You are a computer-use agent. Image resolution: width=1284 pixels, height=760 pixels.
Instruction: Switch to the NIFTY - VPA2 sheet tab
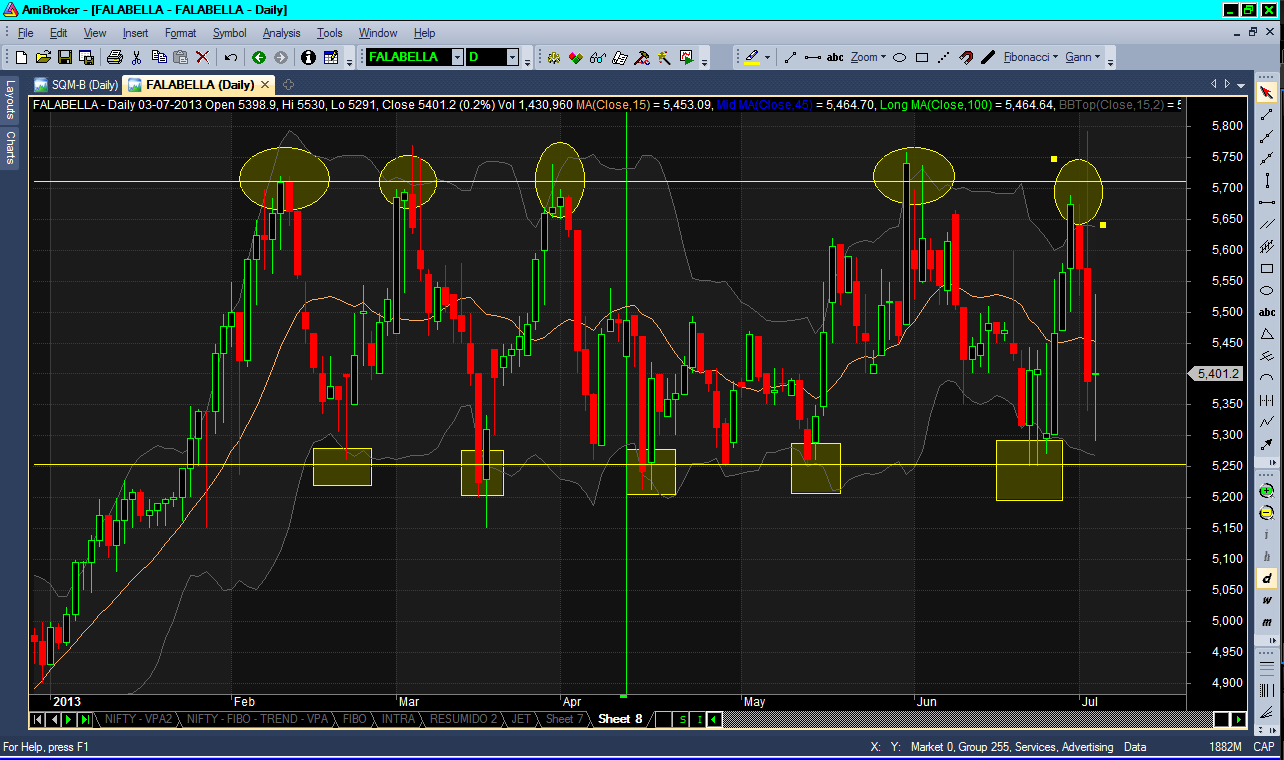click(139, 719)
